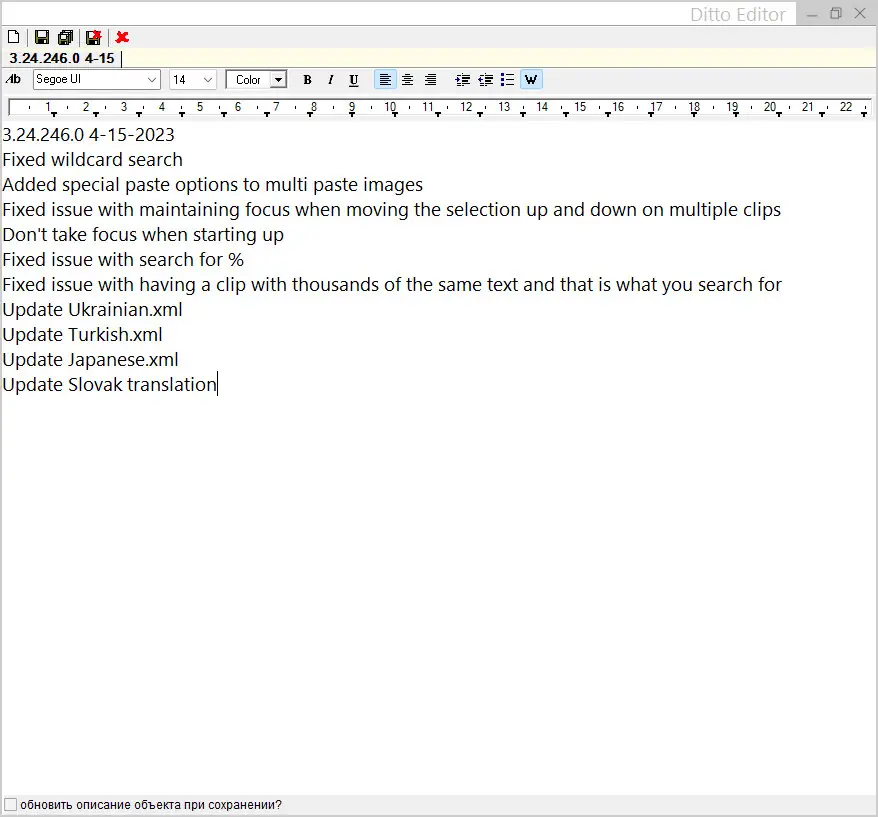
Task: Expand the Color dropdown arrow
Action: click(278, 80)
